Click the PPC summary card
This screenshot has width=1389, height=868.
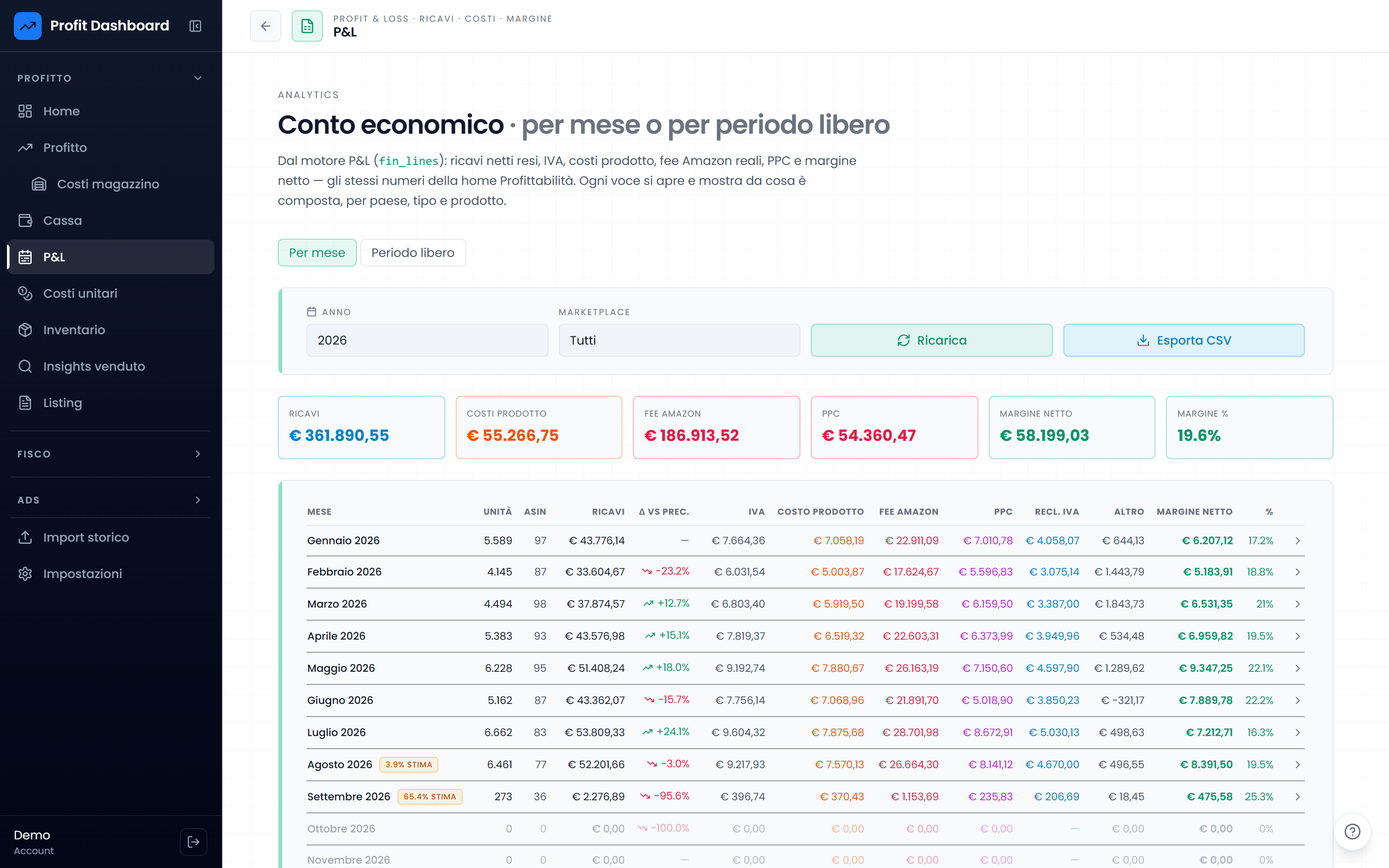click(894, 427)
